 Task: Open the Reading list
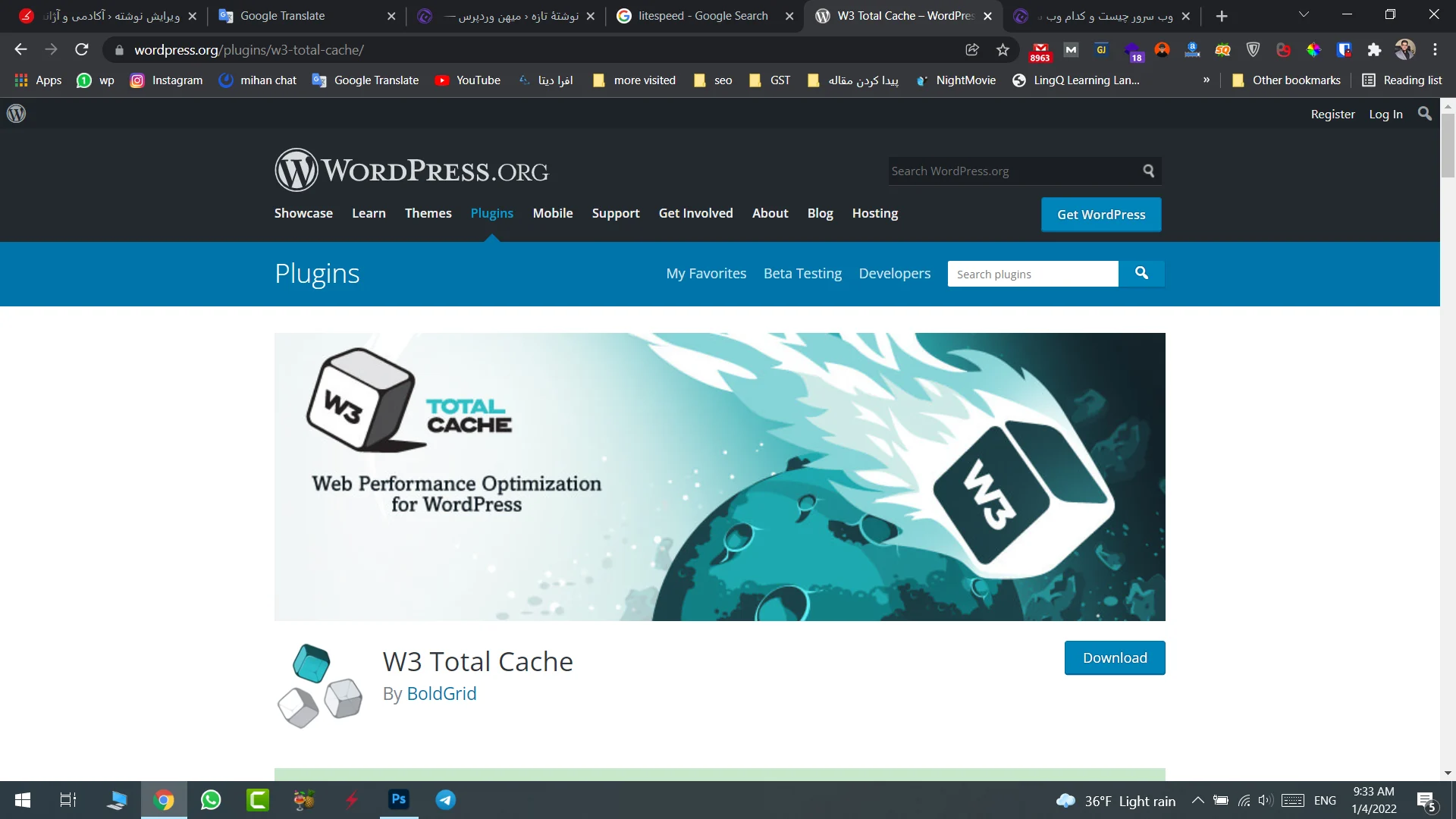click(1402, 80)
